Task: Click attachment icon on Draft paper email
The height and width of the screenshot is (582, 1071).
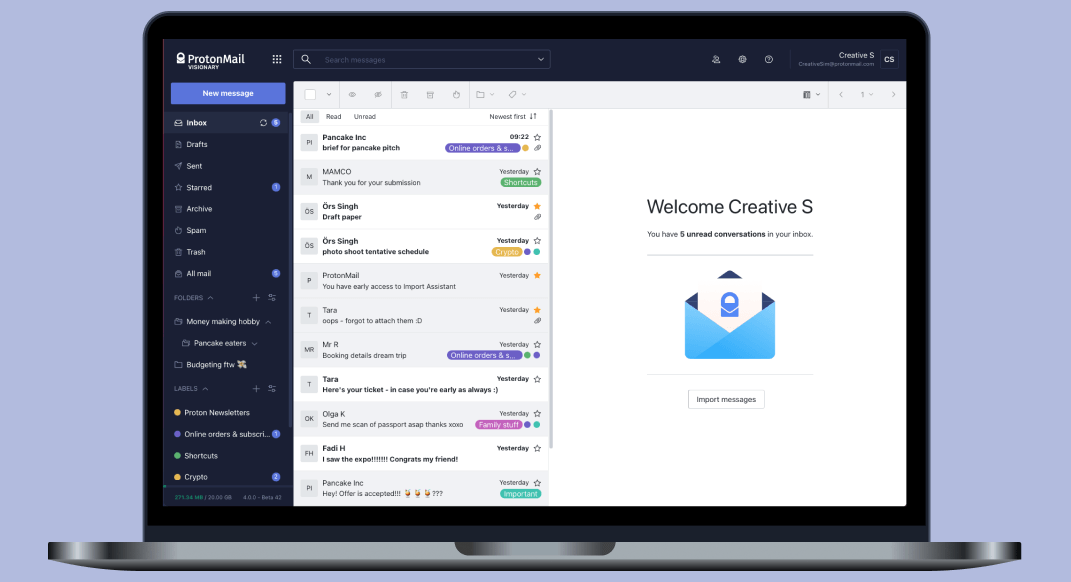Action: [538, 217]
